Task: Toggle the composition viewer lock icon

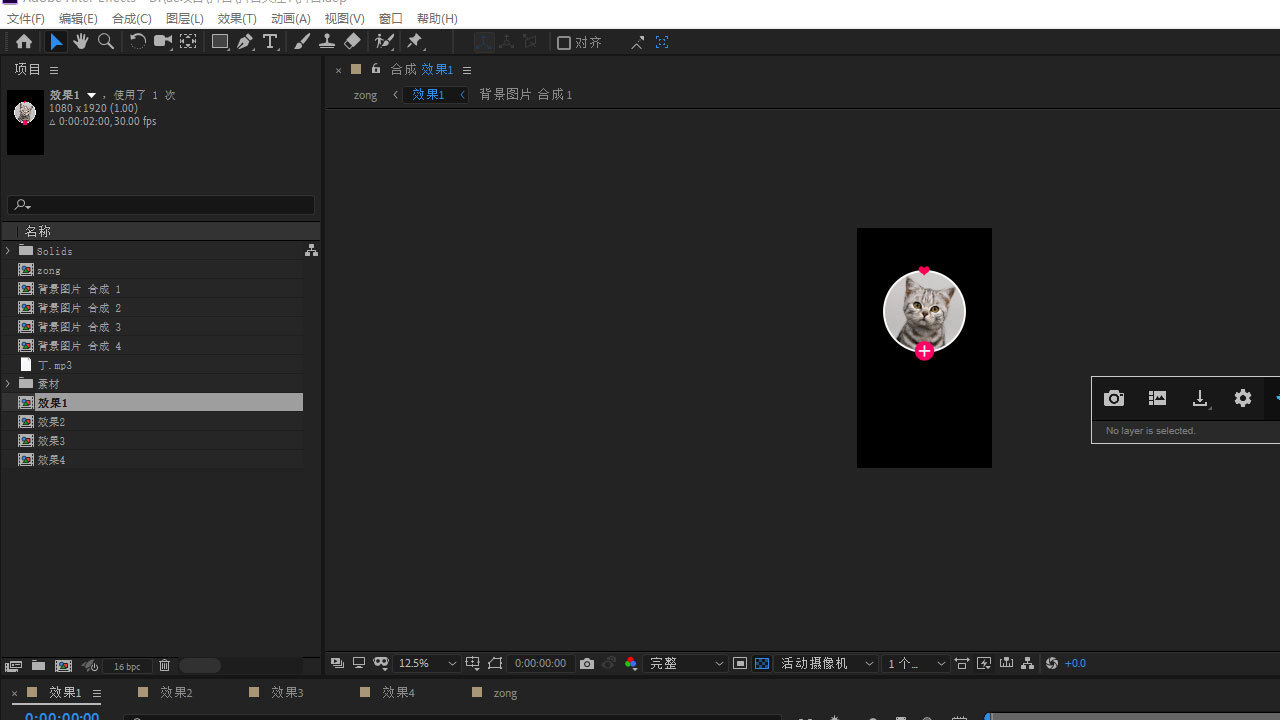Action: [x=376, y=69]
